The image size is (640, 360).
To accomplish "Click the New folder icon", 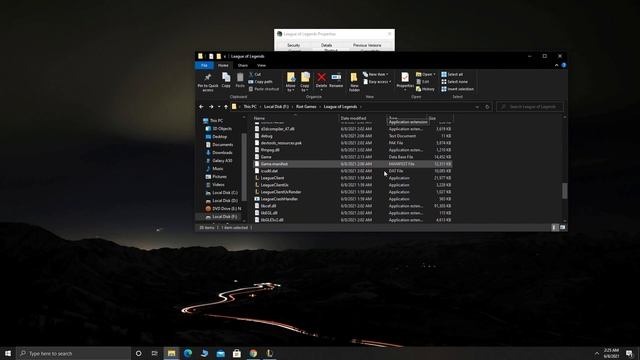I will [354, 77].
